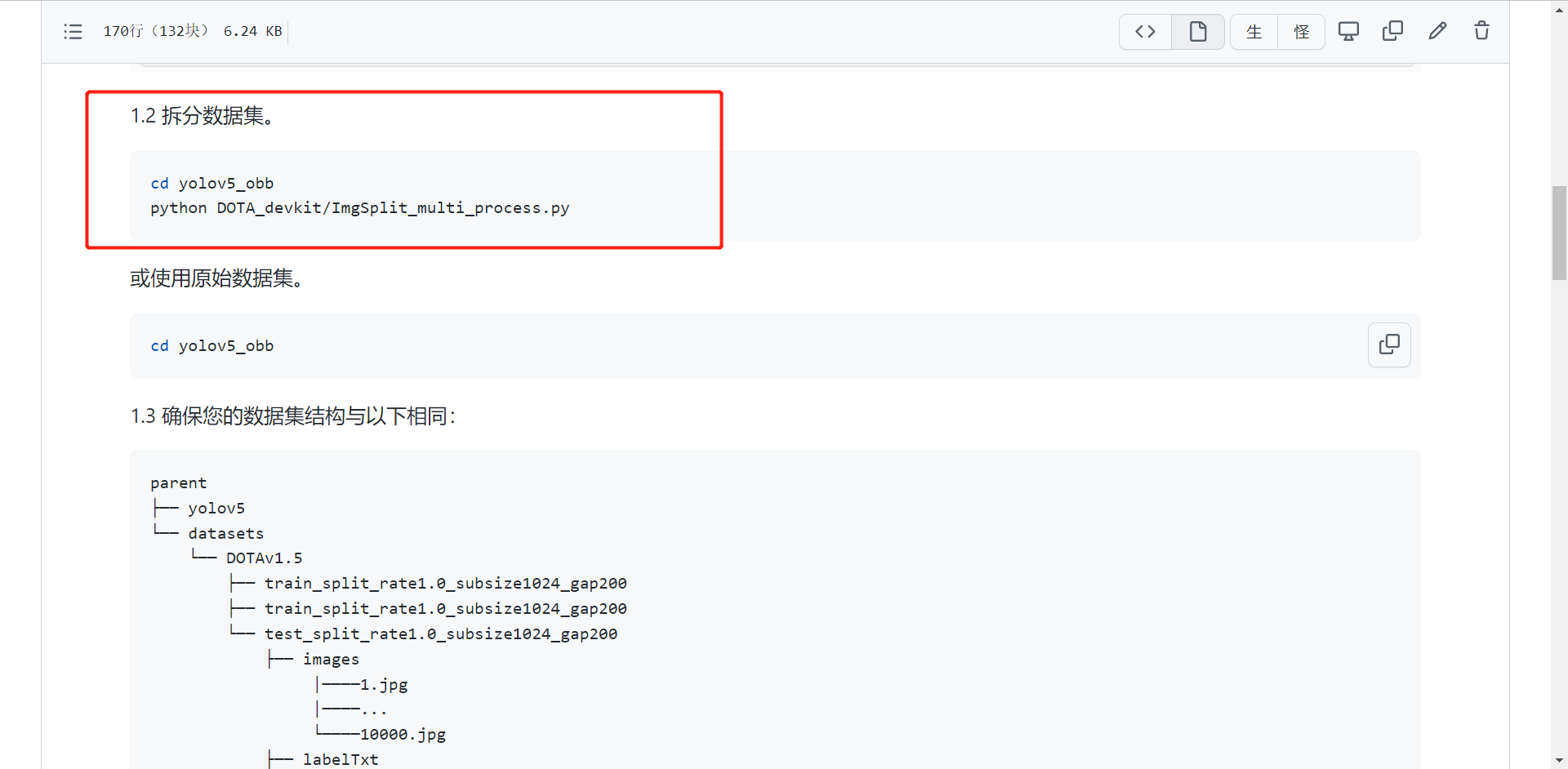Open the 怪 (Blame) view

[1302, 31]
